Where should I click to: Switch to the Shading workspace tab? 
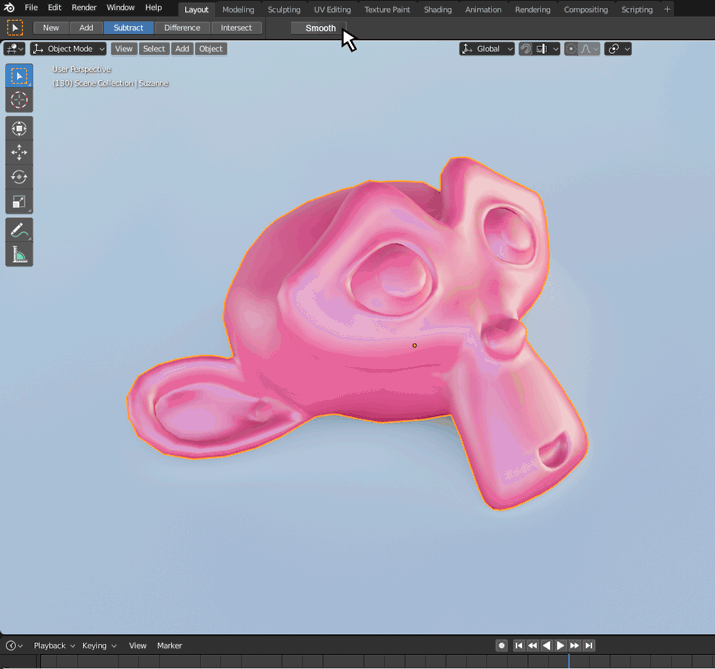click(438, 10)
